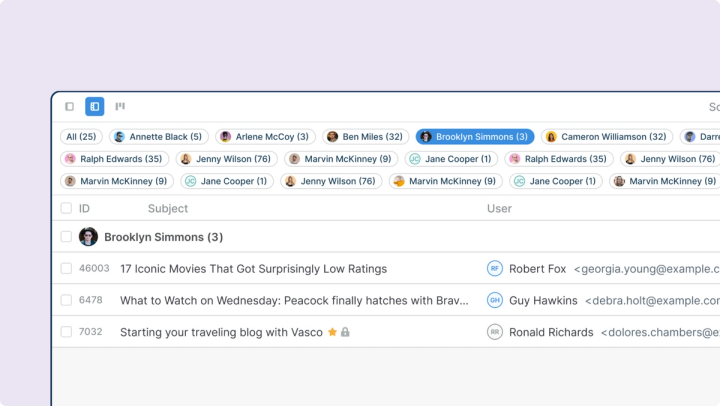The width and height of the screenshot is (720, 406).
Task: Switch to the kanban board view icon
Action: point(120,107)
